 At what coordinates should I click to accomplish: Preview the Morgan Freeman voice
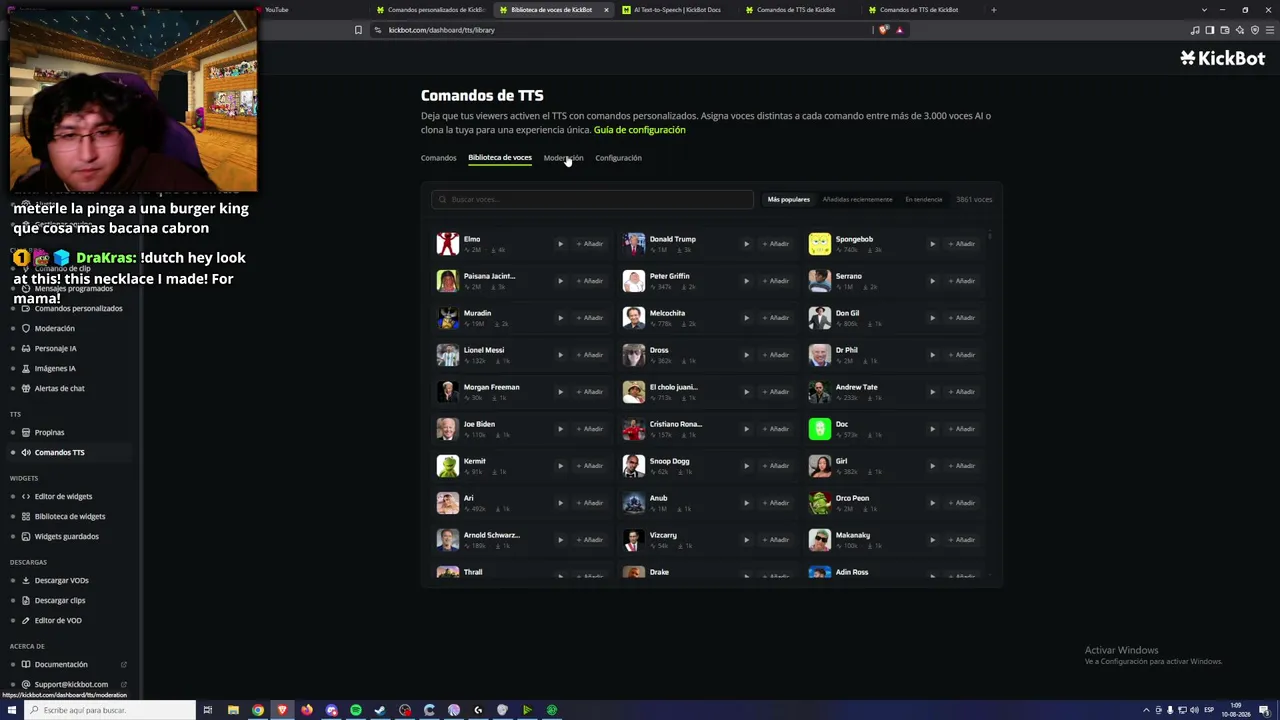(x=560, y=392)
